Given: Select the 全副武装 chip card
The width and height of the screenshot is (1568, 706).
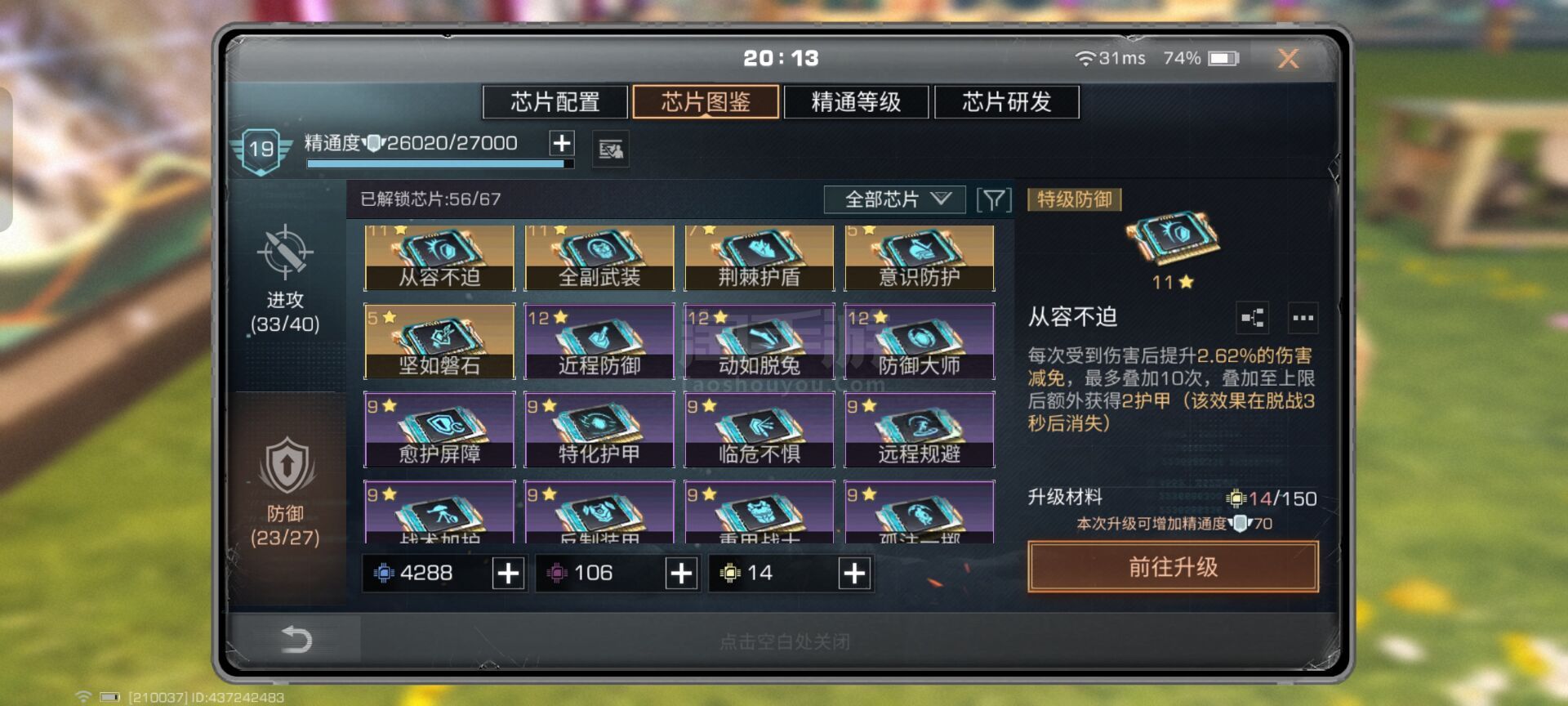Looking at the screenshot, I should point(599,258).
